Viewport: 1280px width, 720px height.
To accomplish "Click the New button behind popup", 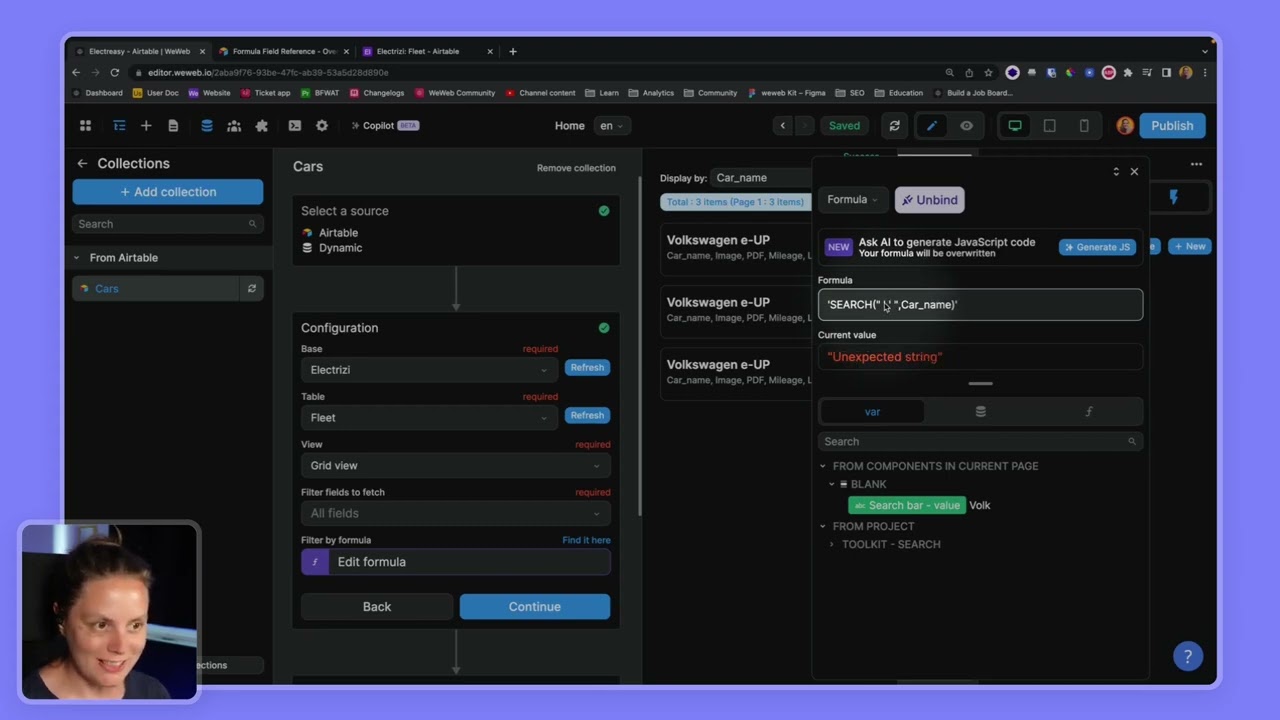I will [1190, 247].
